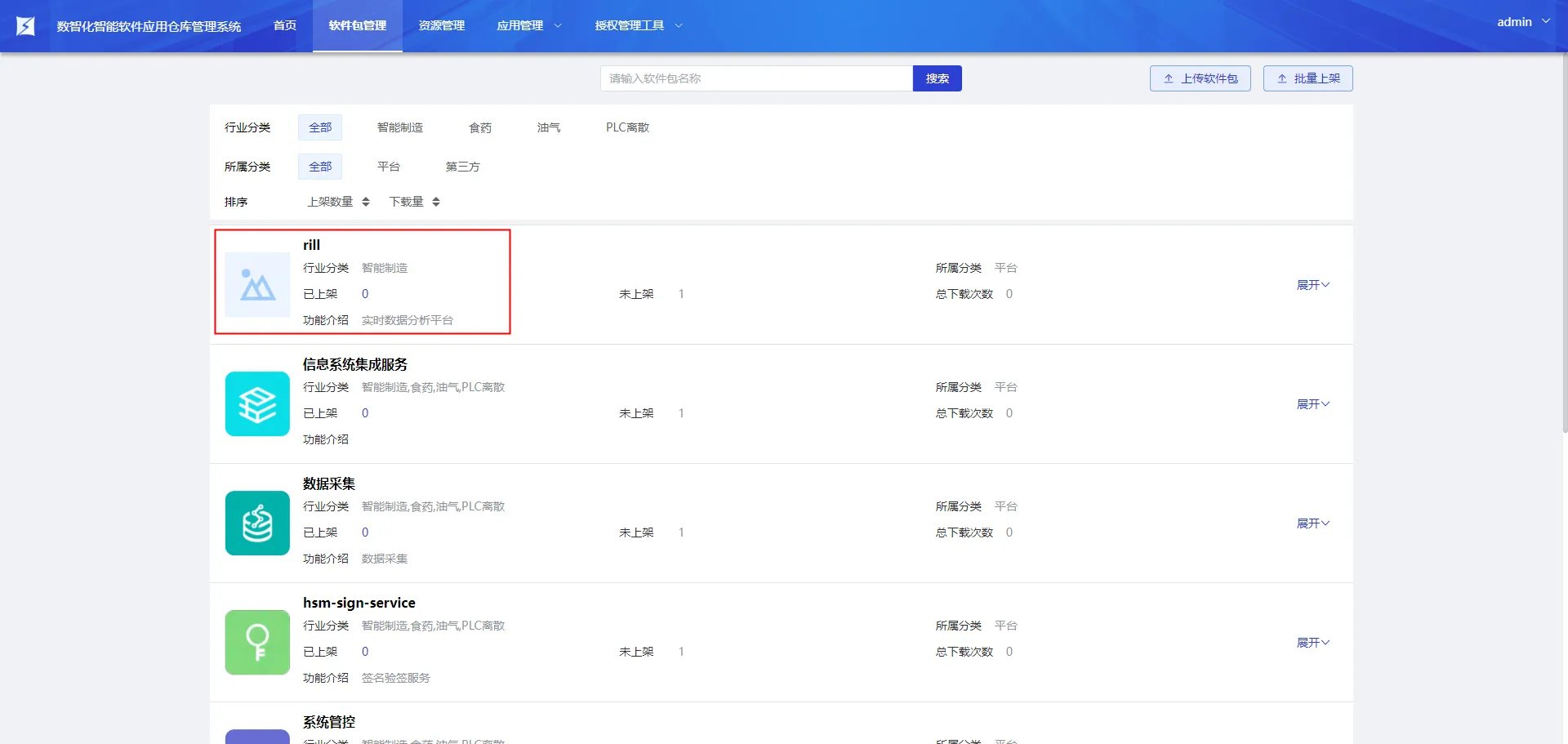The image size is (1568, 744).
Task: Sort by 下载量 using sort arrows
Action: tap(435, 202)
